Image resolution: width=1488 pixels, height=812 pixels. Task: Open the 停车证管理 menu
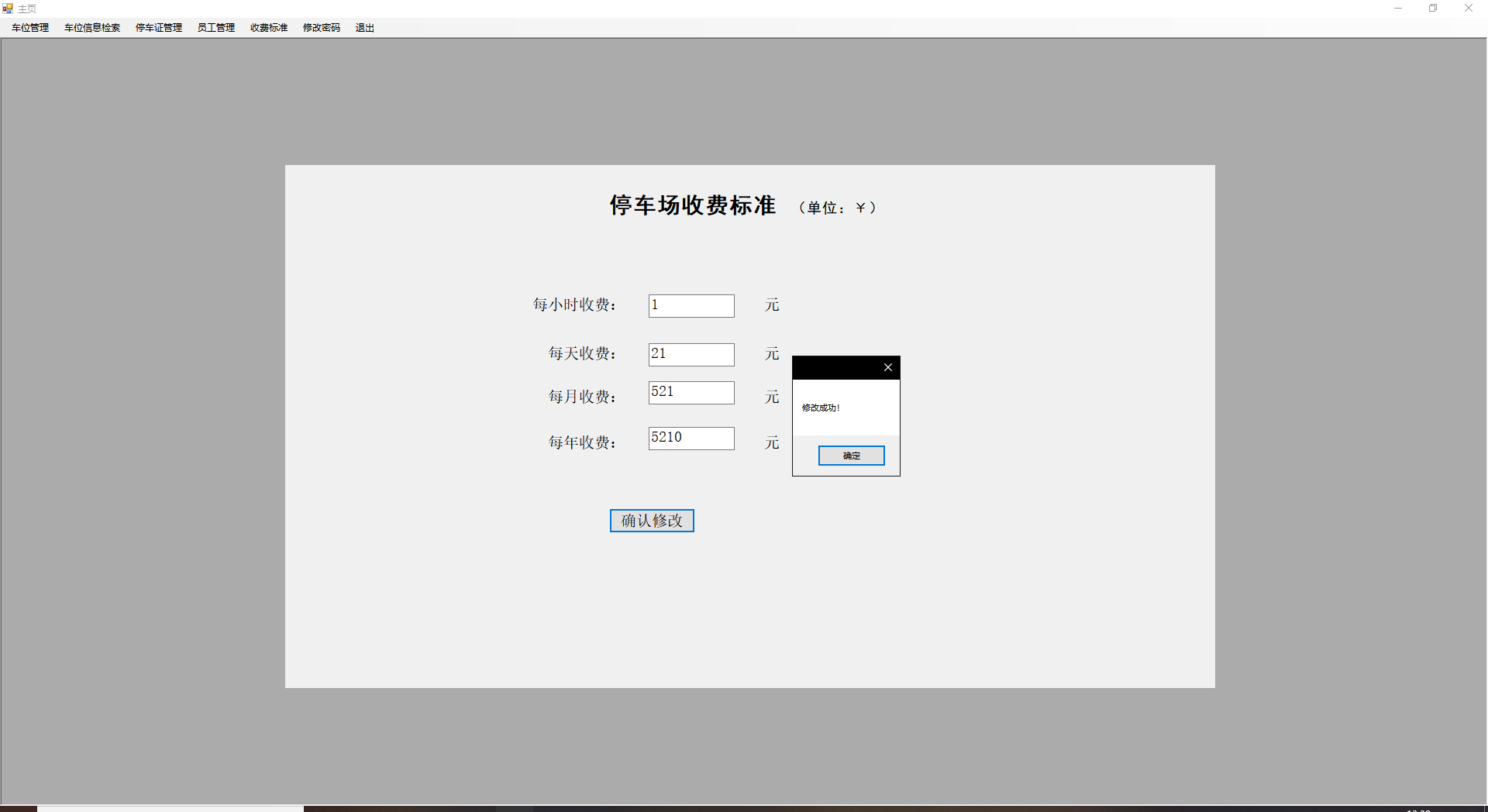coord(159,28)
